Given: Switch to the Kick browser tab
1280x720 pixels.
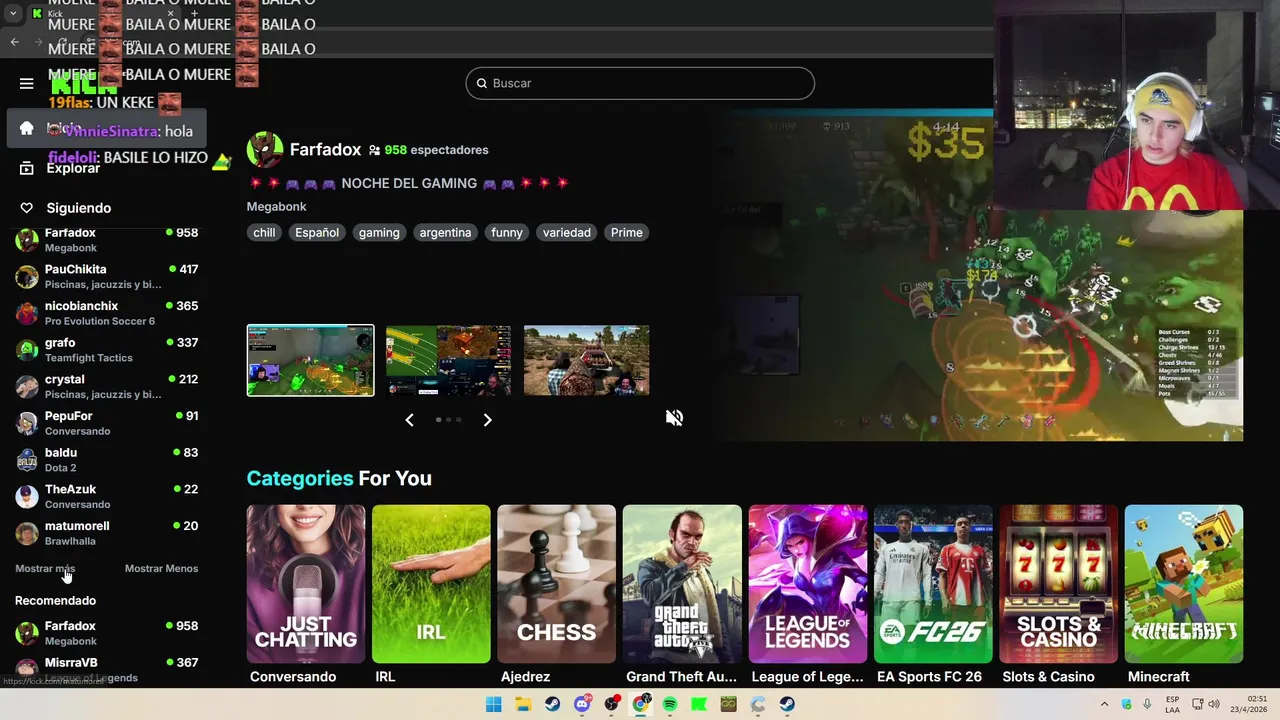Looking at the screenshot, I should (100, 13).
